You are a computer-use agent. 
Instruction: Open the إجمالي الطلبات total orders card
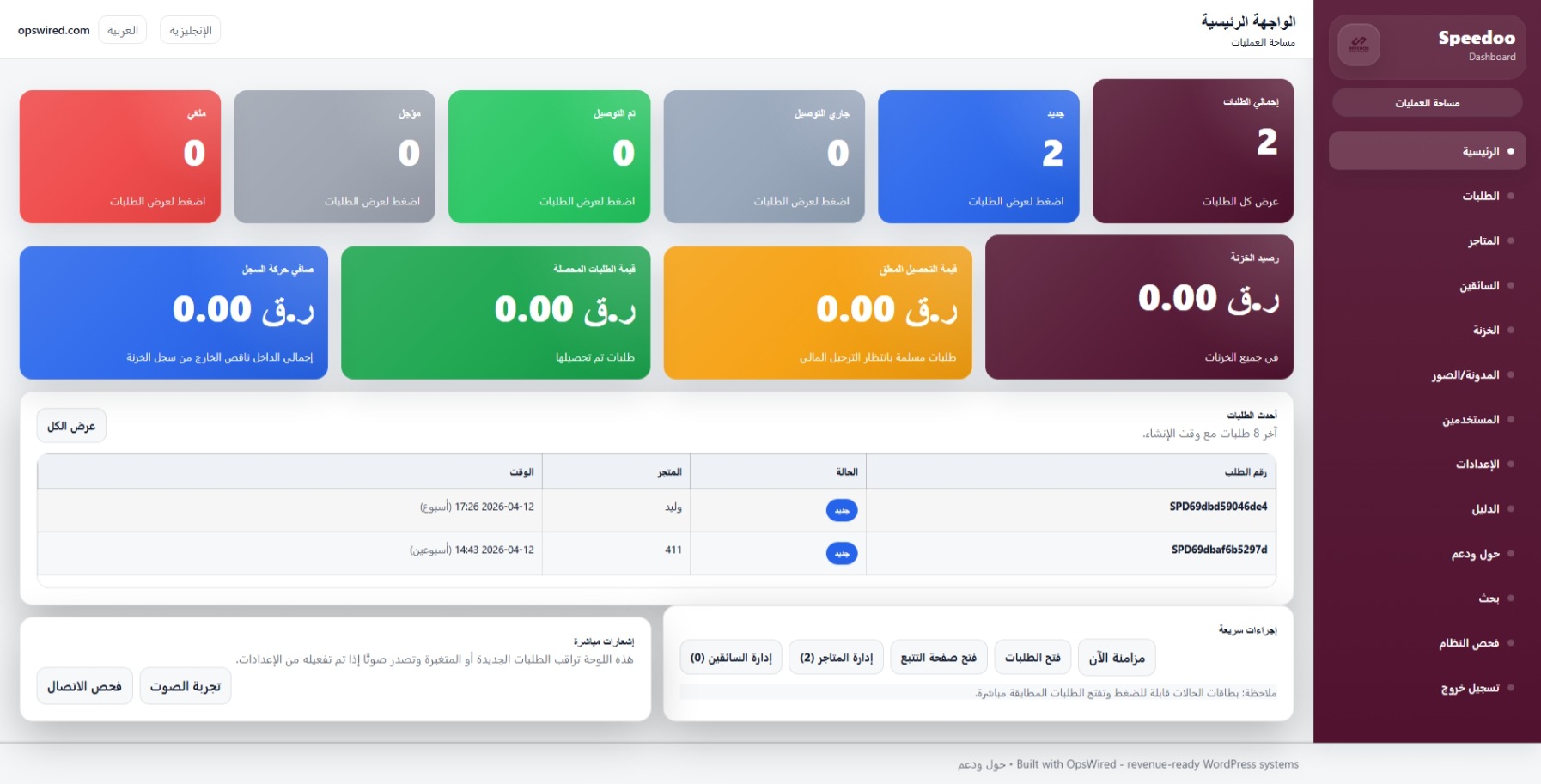click(1192, 151)
